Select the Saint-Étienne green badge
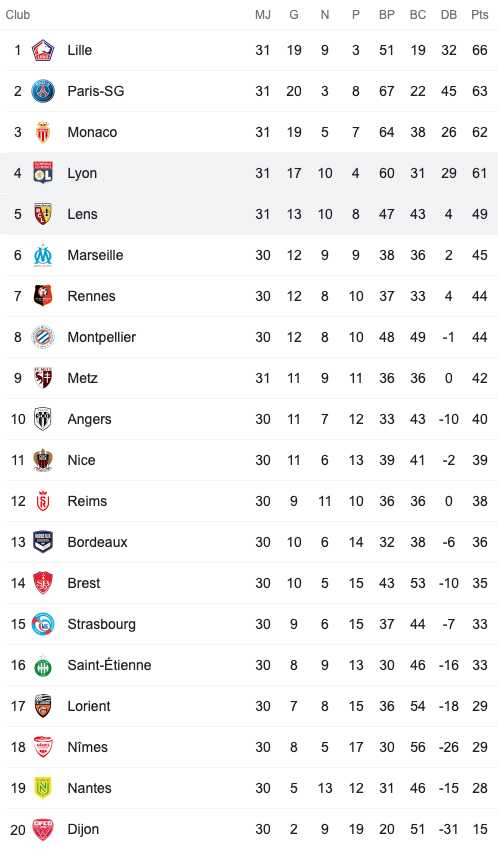This screenshot has height=851, width=498. (x=42, y=665)
